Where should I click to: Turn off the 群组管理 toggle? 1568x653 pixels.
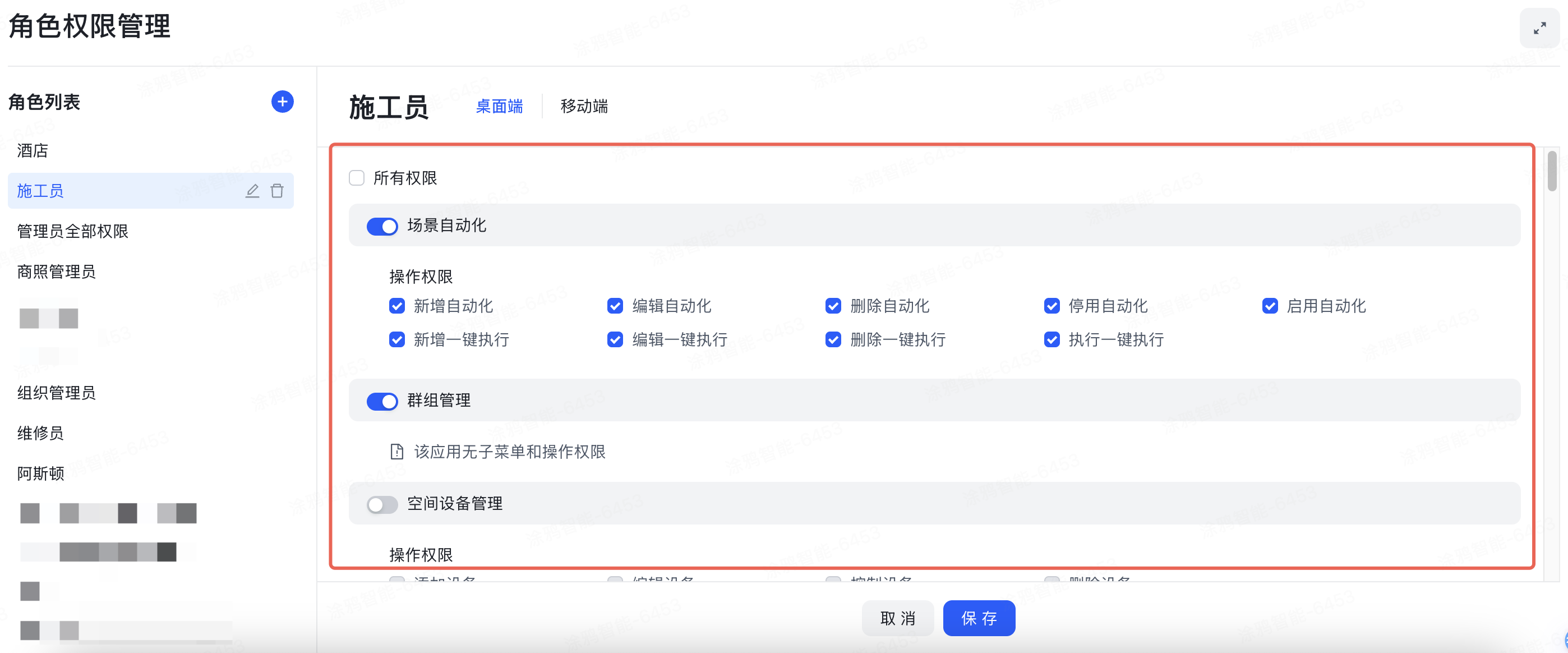pos(382,402)
